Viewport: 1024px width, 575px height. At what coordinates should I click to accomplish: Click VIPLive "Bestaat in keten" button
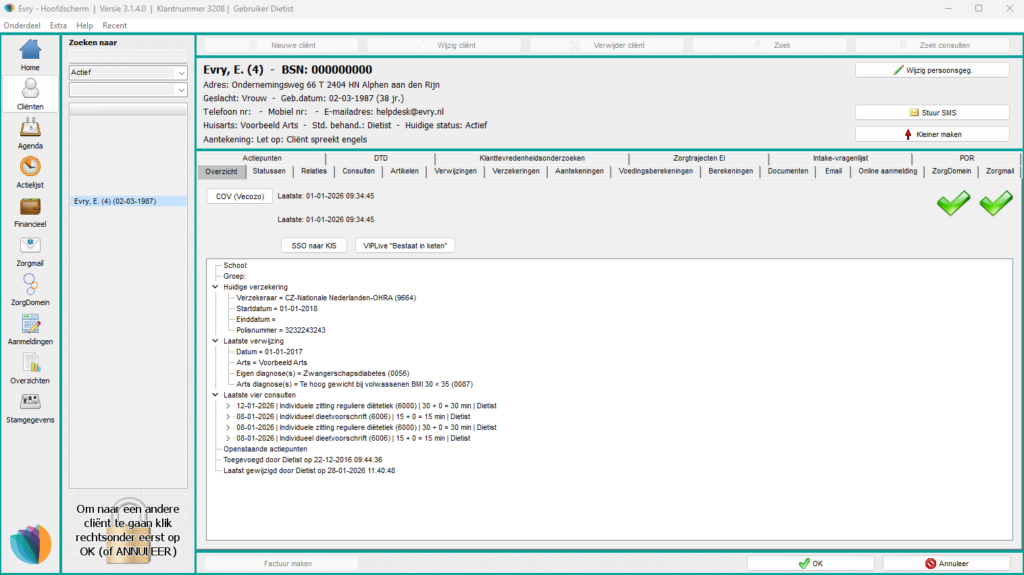[405, 246]
